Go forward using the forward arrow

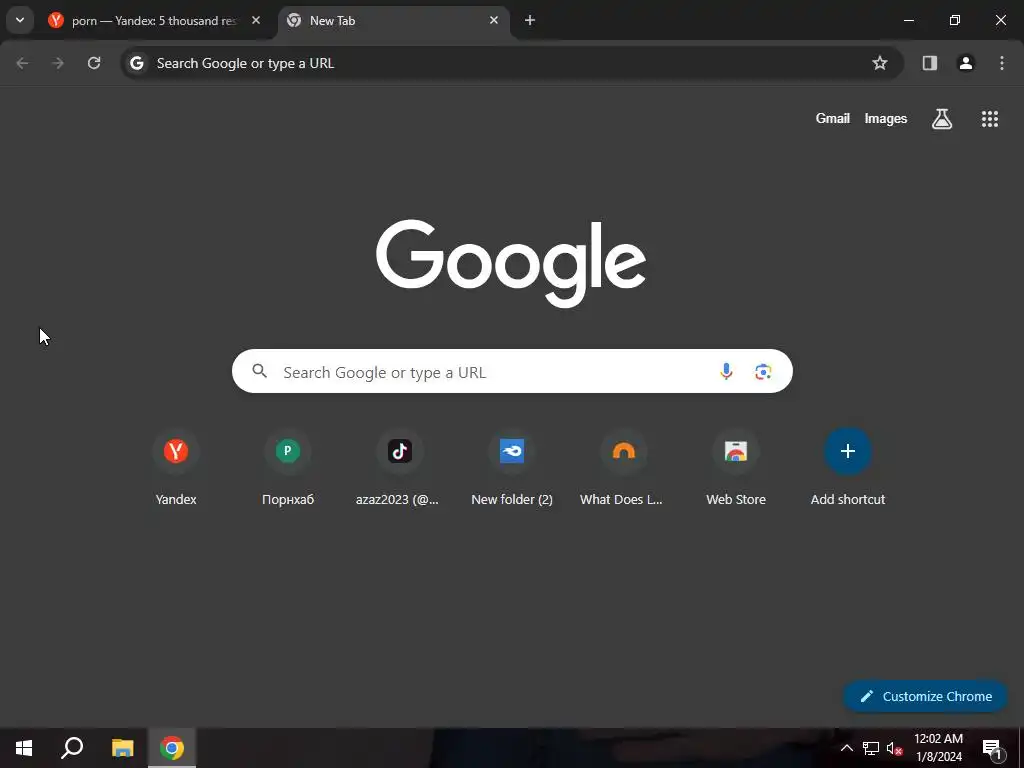[x=58, y=63]
